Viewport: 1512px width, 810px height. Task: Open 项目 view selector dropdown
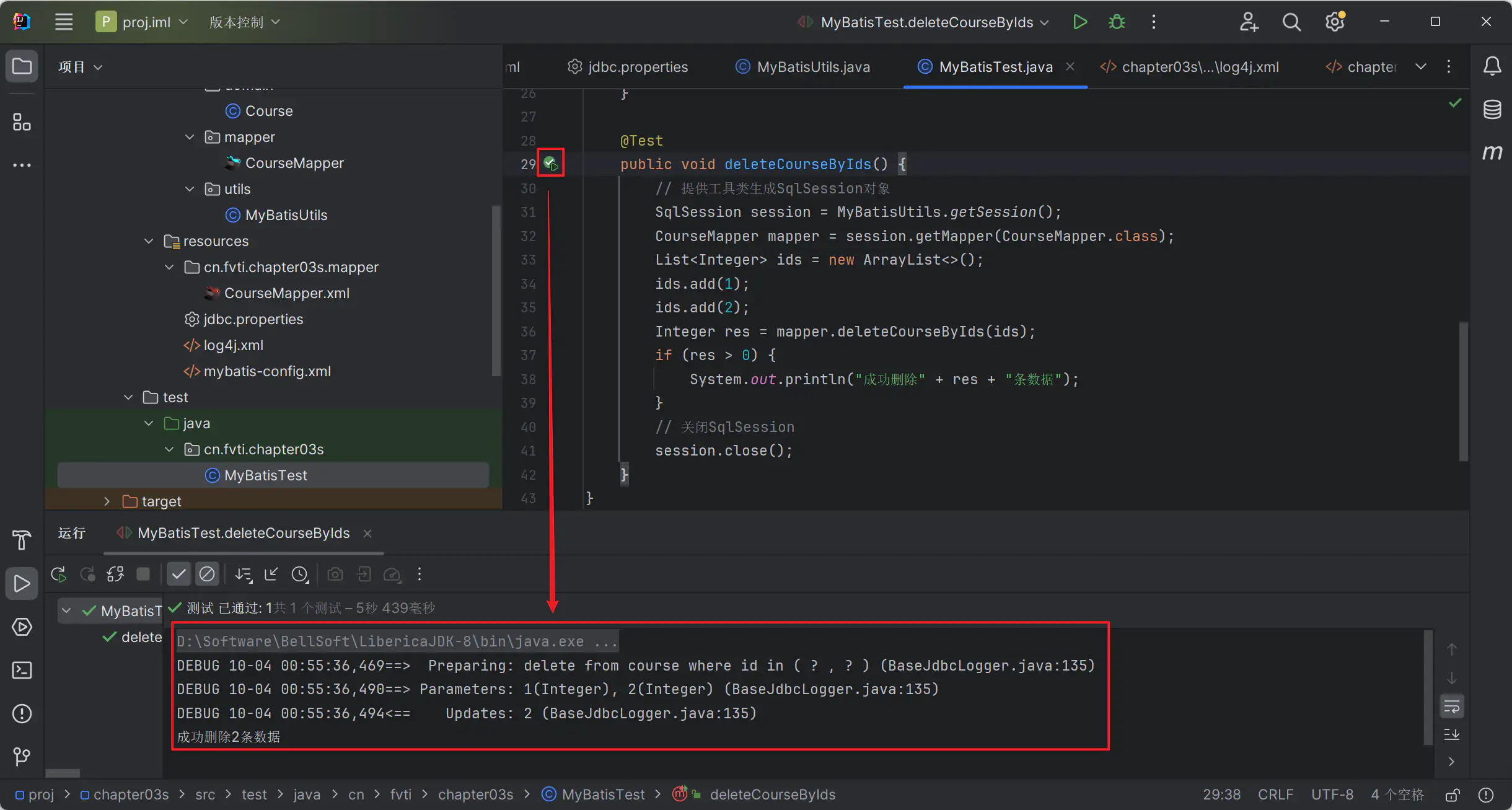[80, 66]
